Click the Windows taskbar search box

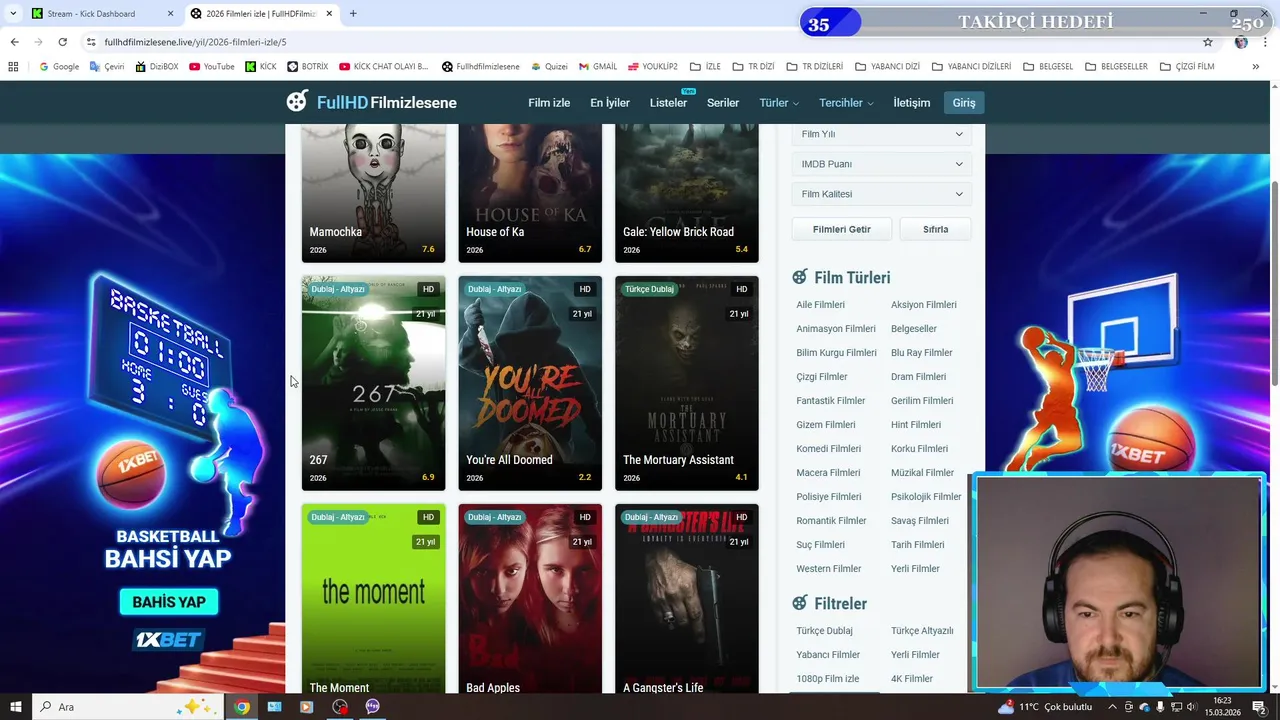coord(128,707)
